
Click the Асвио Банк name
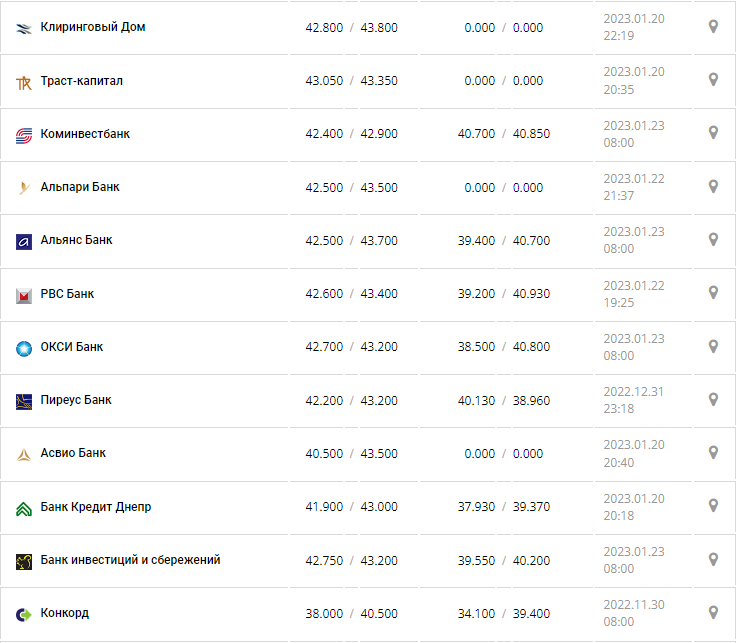tap(73, 453)
